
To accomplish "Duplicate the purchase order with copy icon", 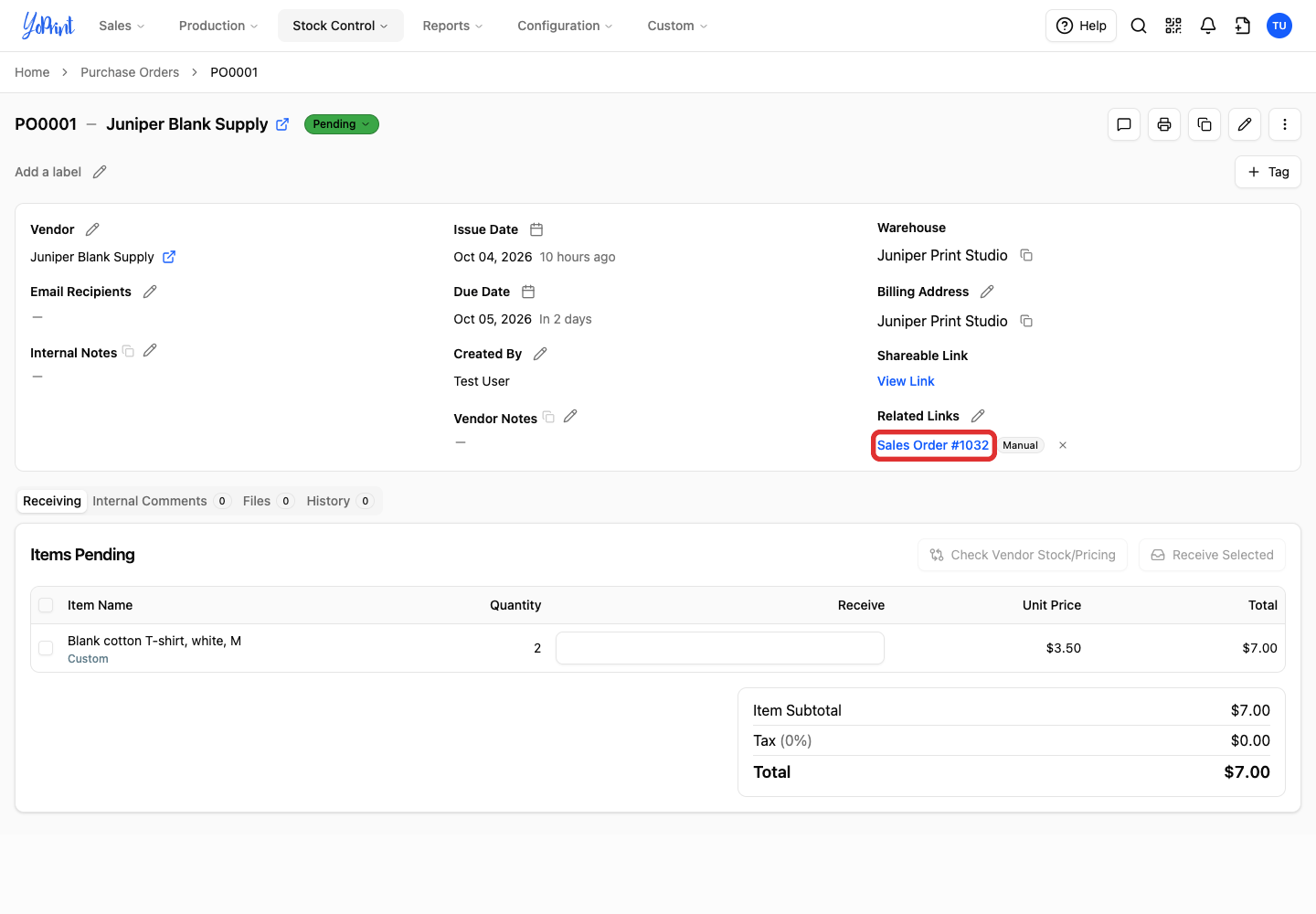I will pyautogui.click(x=1205, y=124).
